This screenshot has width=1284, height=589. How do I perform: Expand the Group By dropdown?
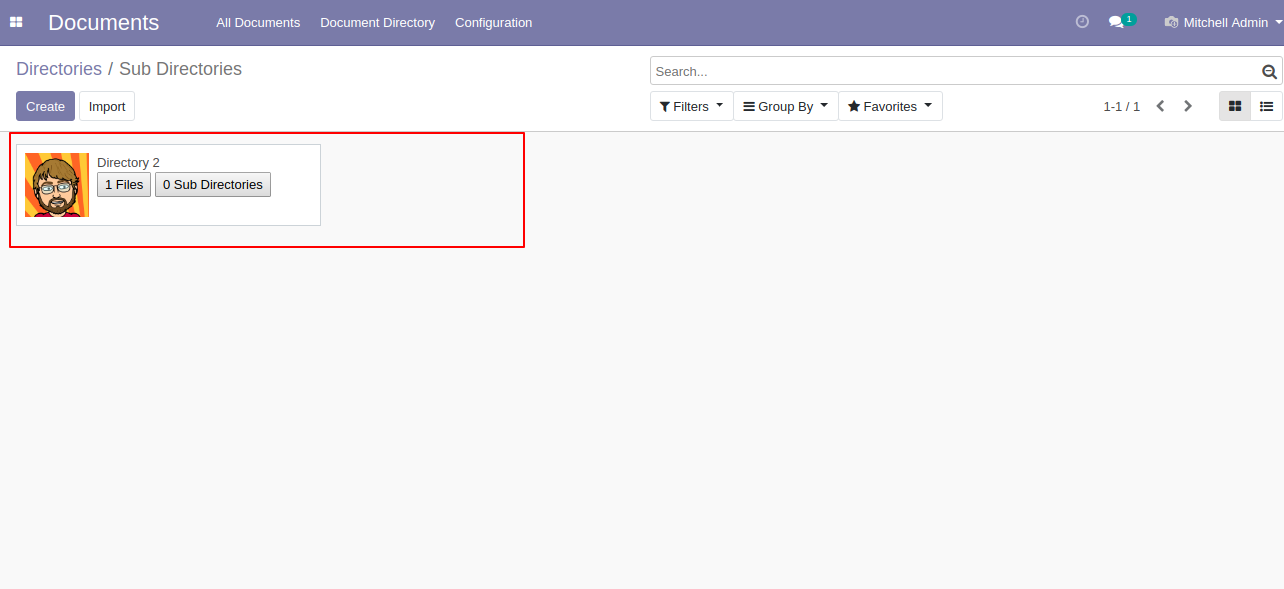(786, 106)
